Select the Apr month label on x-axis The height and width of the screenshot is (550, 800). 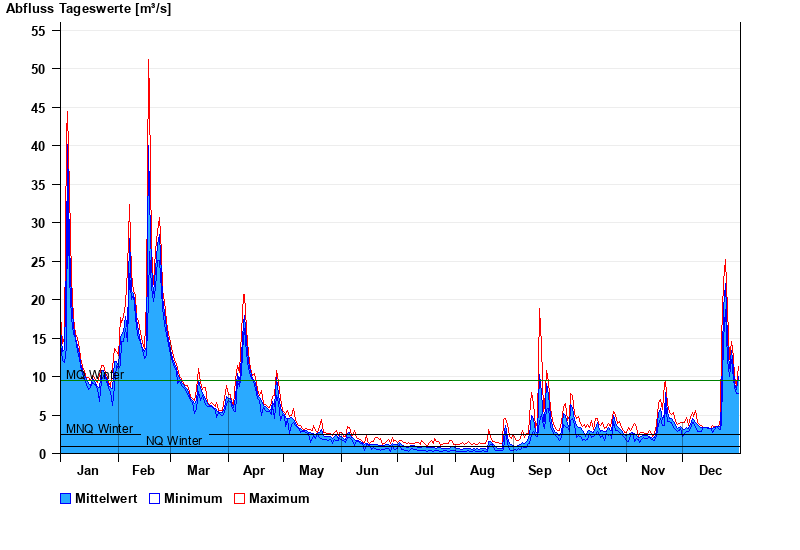coord(254,471)
